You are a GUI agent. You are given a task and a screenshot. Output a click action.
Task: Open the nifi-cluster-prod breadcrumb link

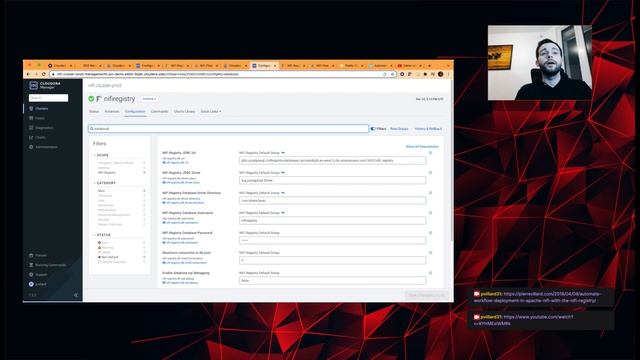tap(105, 85)
